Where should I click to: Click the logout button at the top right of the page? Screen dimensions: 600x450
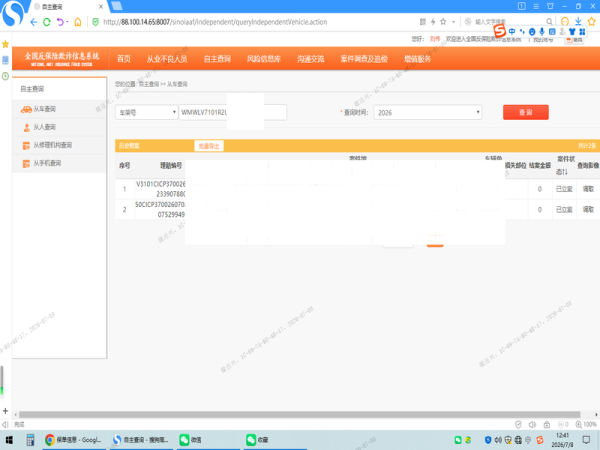pyautogui.click(x=574, y=39)
